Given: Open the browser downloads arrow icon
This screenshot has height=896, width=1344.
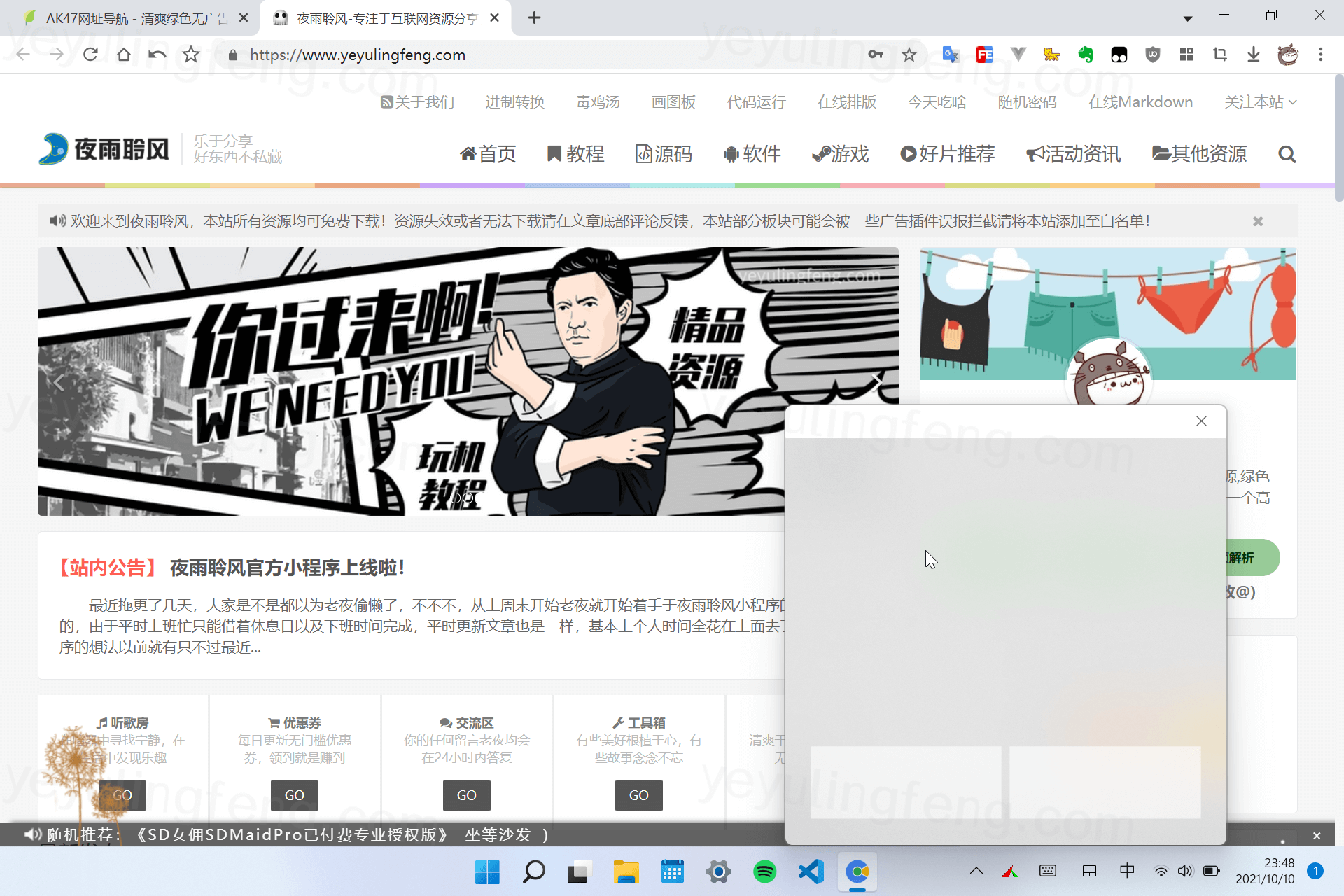Looking at the screenshot, I should pos(1253,55).
